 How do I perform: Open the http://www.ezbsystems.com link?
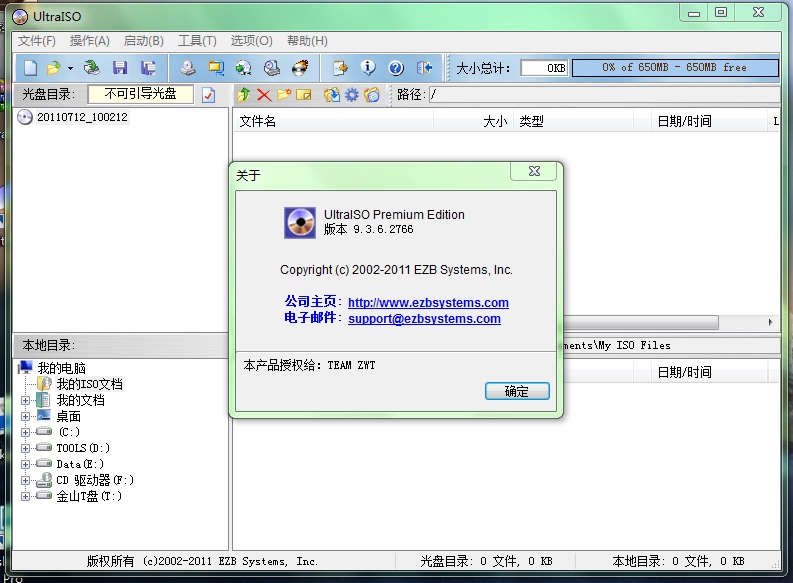click(x=428, y=302)
